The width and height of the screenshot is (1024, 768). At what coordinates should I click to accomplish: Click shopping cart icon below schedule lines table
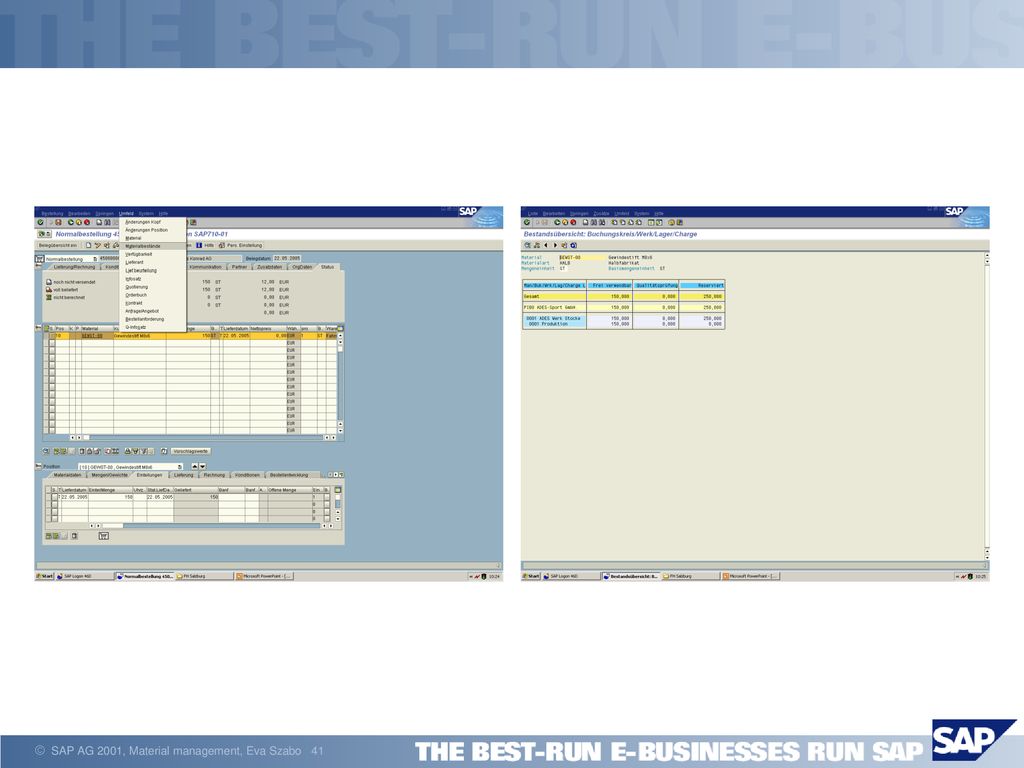coord(103,536)
